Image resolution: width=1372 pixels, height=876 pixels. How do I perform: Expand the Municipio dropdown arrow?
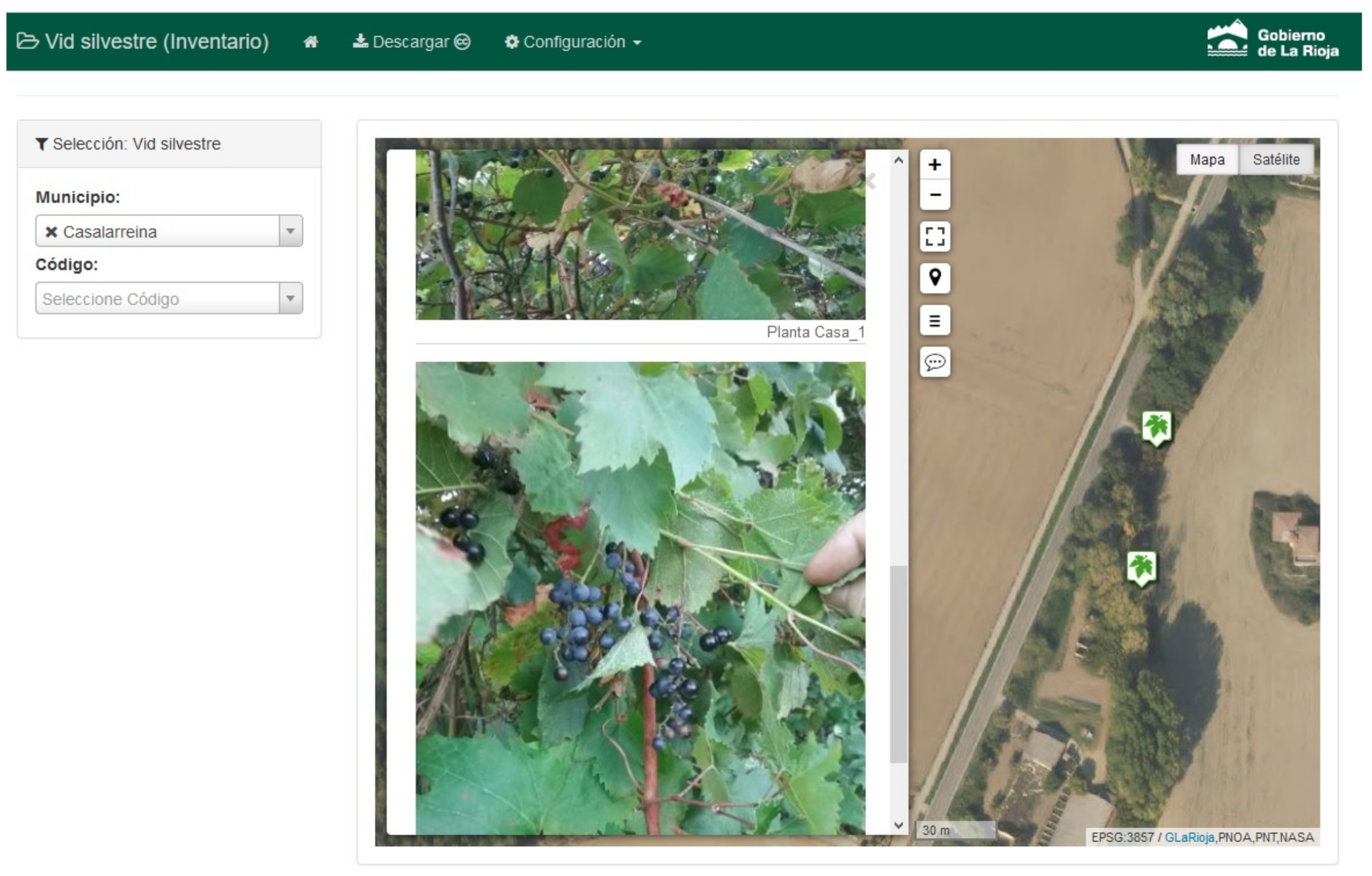click(290, 232)
